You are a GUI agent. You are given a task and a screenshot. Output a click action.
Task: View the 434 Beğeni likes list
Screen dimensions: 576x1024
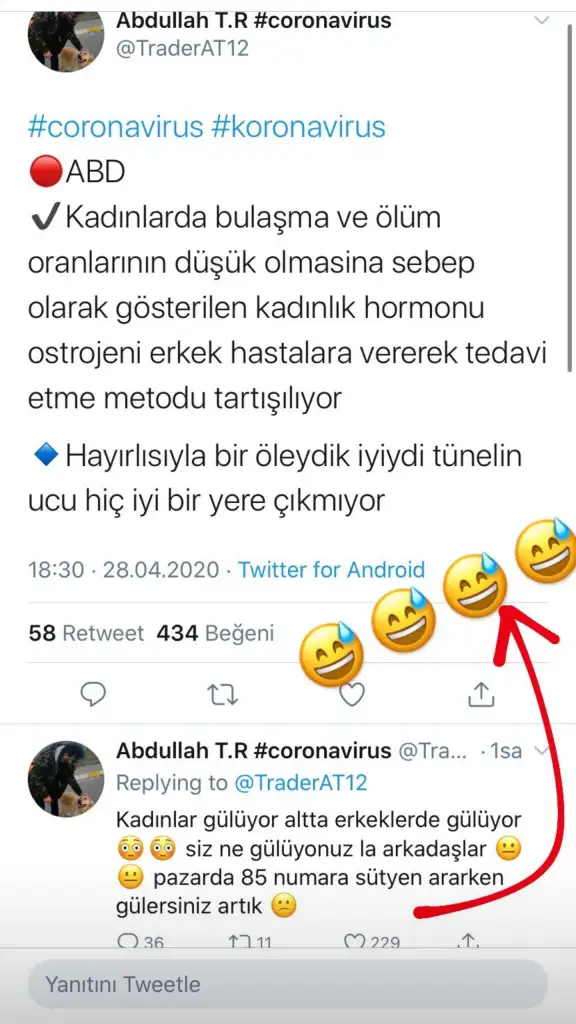click(x=215, y=633)
